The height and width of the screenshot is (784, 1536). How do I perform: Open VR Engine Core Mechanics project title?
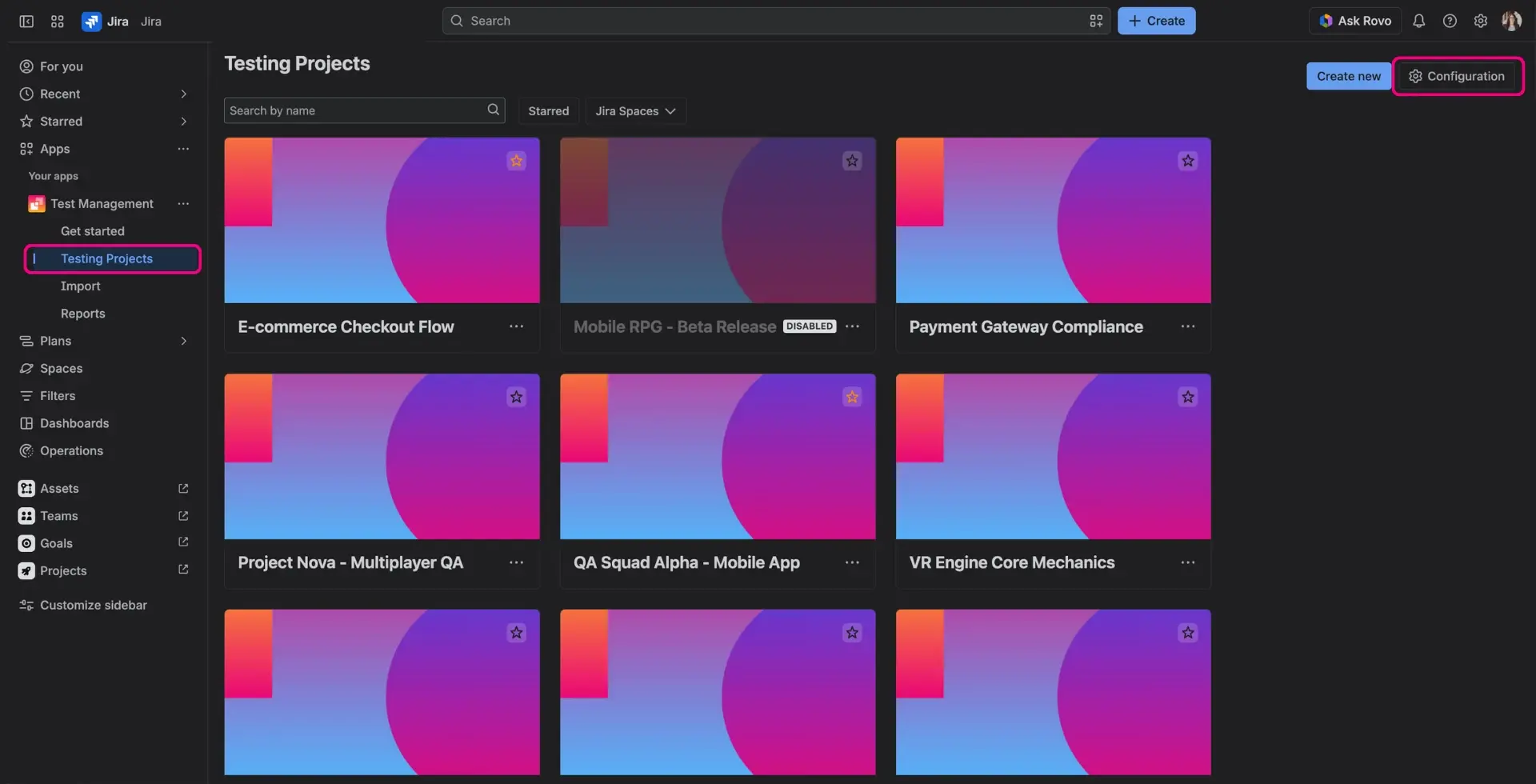pos(1012,562)
